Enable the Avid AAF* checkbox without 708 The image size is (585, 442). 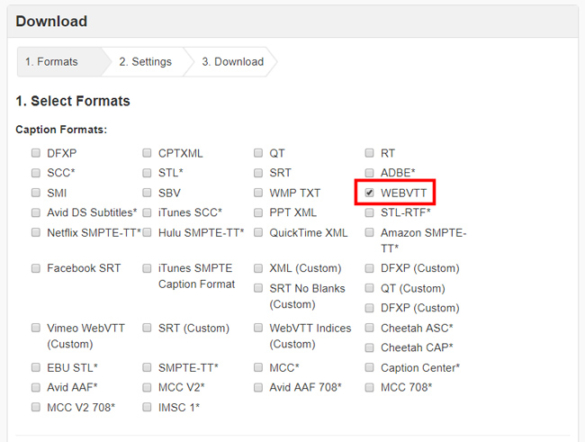point(36,387)
